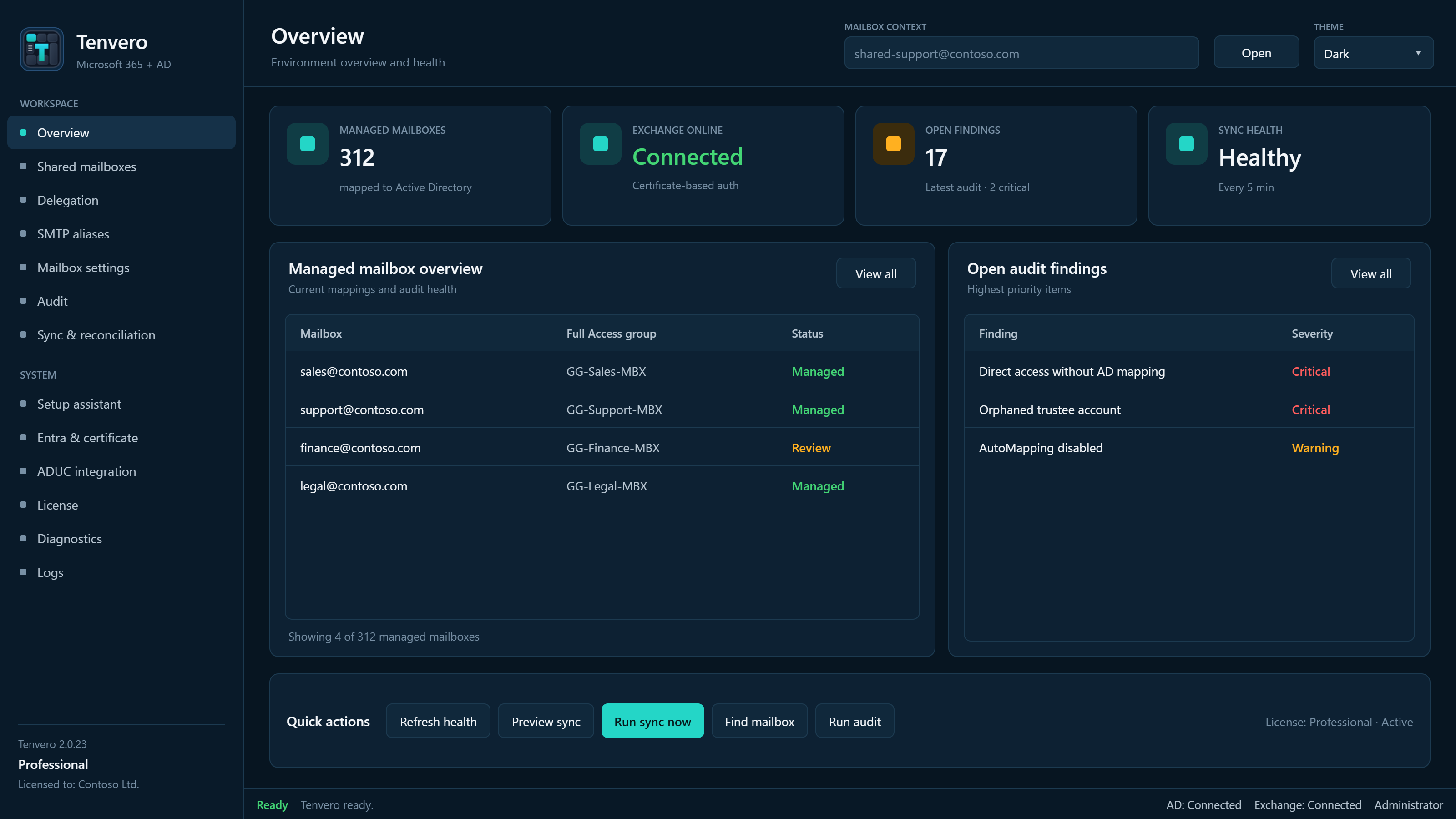The image size is (1456, 819).
Task: Select finance@contoso.com mailbox row
Action: pos(602,447)
